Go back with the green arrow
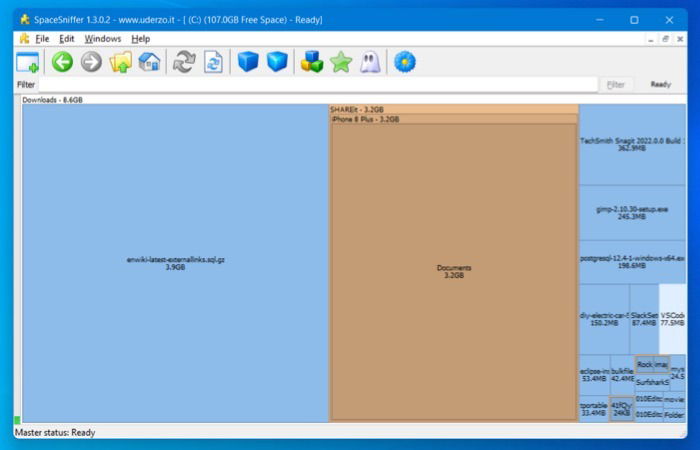This screenshot has width=700, height=450. coord(62,62)
